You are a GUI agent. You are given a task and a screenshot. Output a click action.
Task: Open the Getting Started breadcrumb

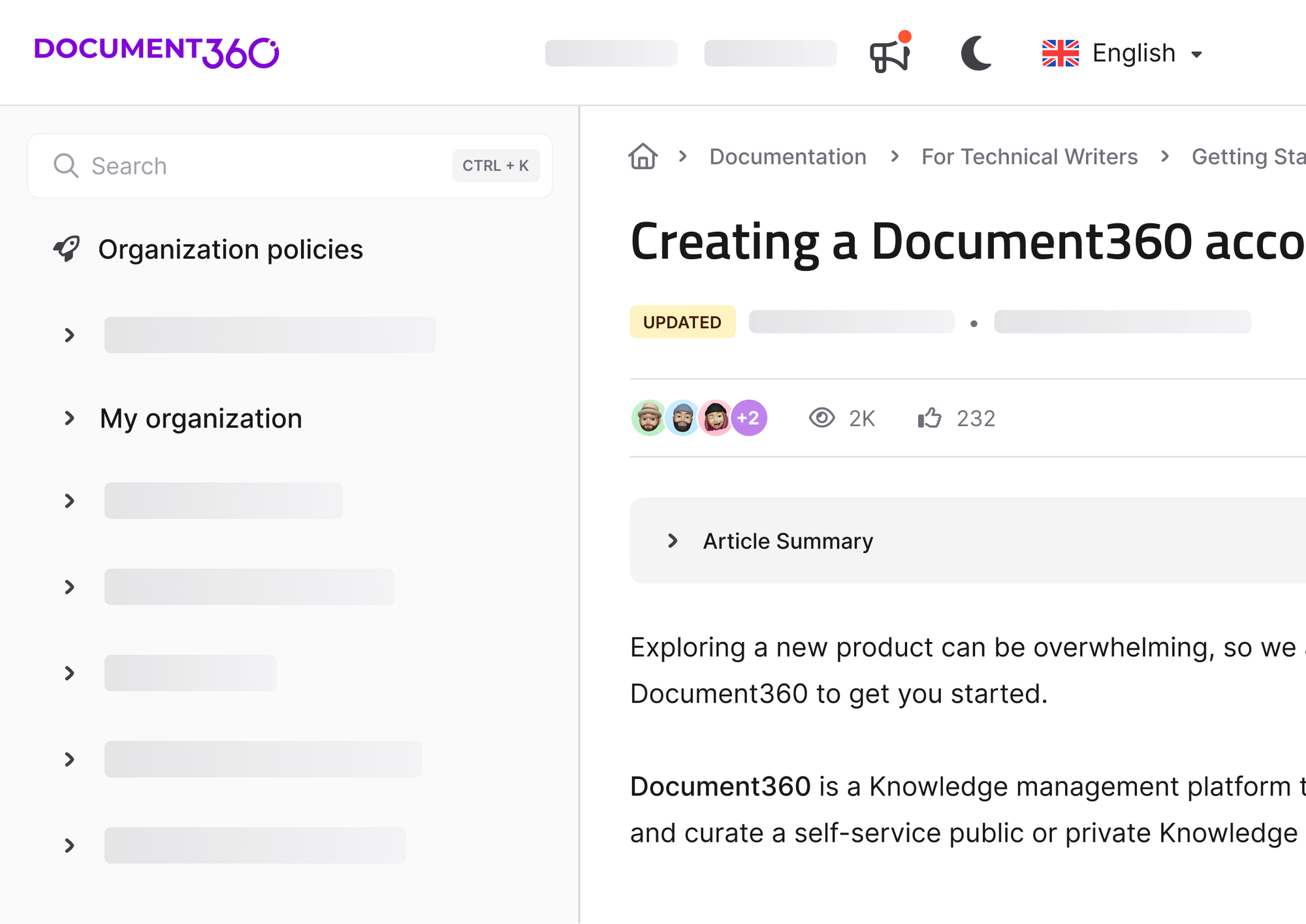point(1249,157)
